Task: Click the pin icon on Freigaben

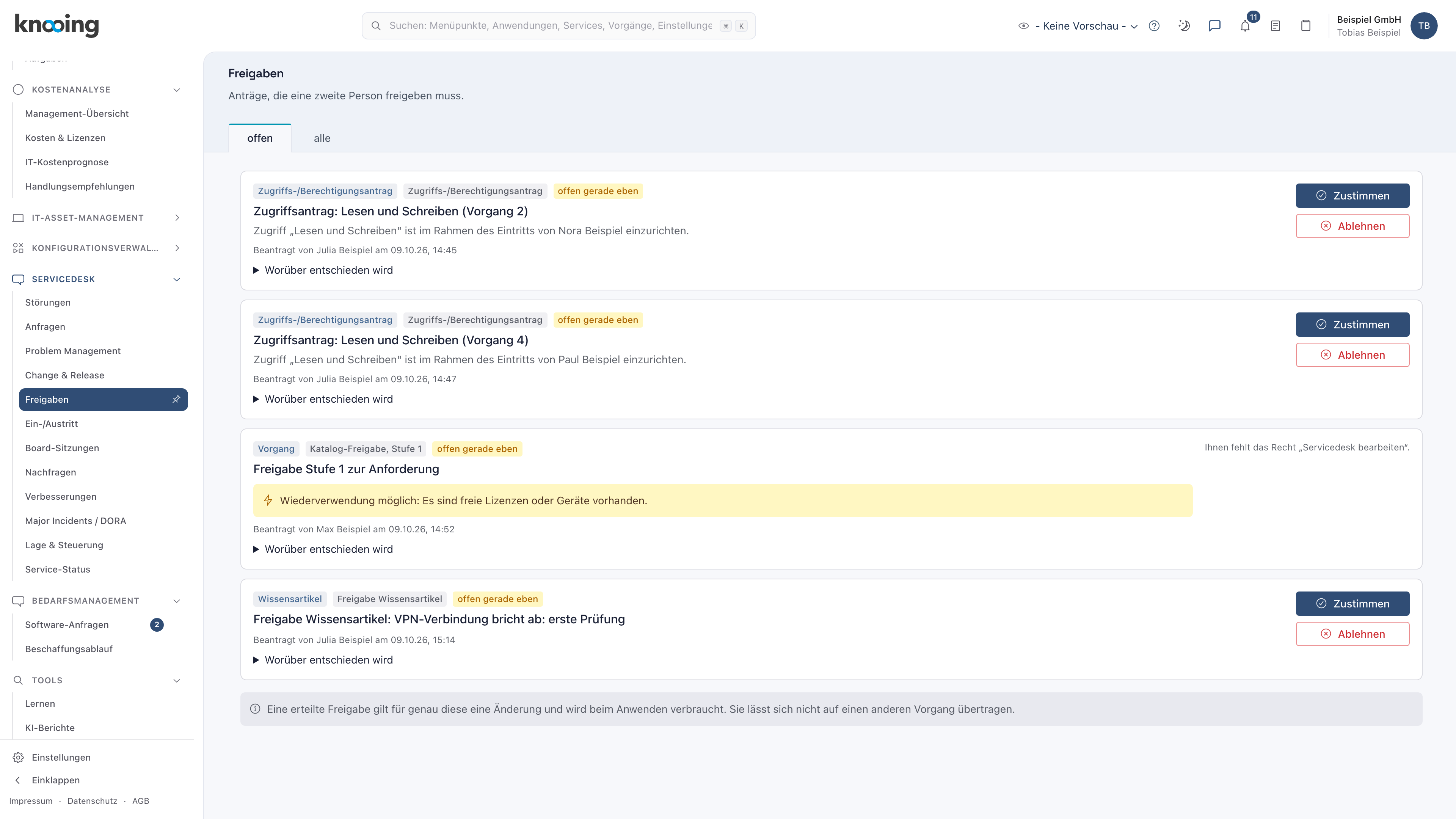Action: 176,399
